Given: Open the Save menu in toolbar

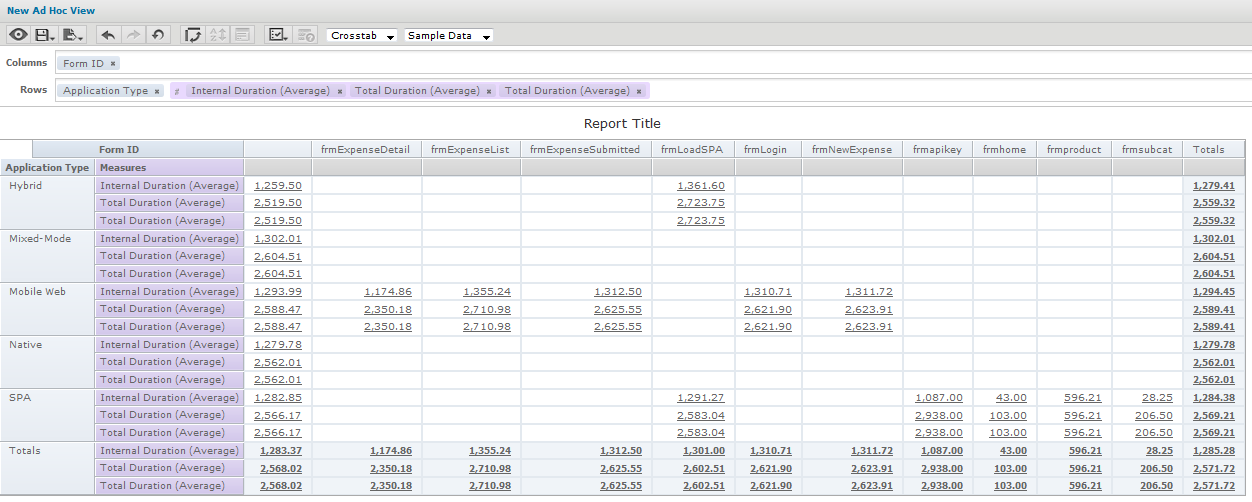Looking at the screenshot, I should pos(45,35).
